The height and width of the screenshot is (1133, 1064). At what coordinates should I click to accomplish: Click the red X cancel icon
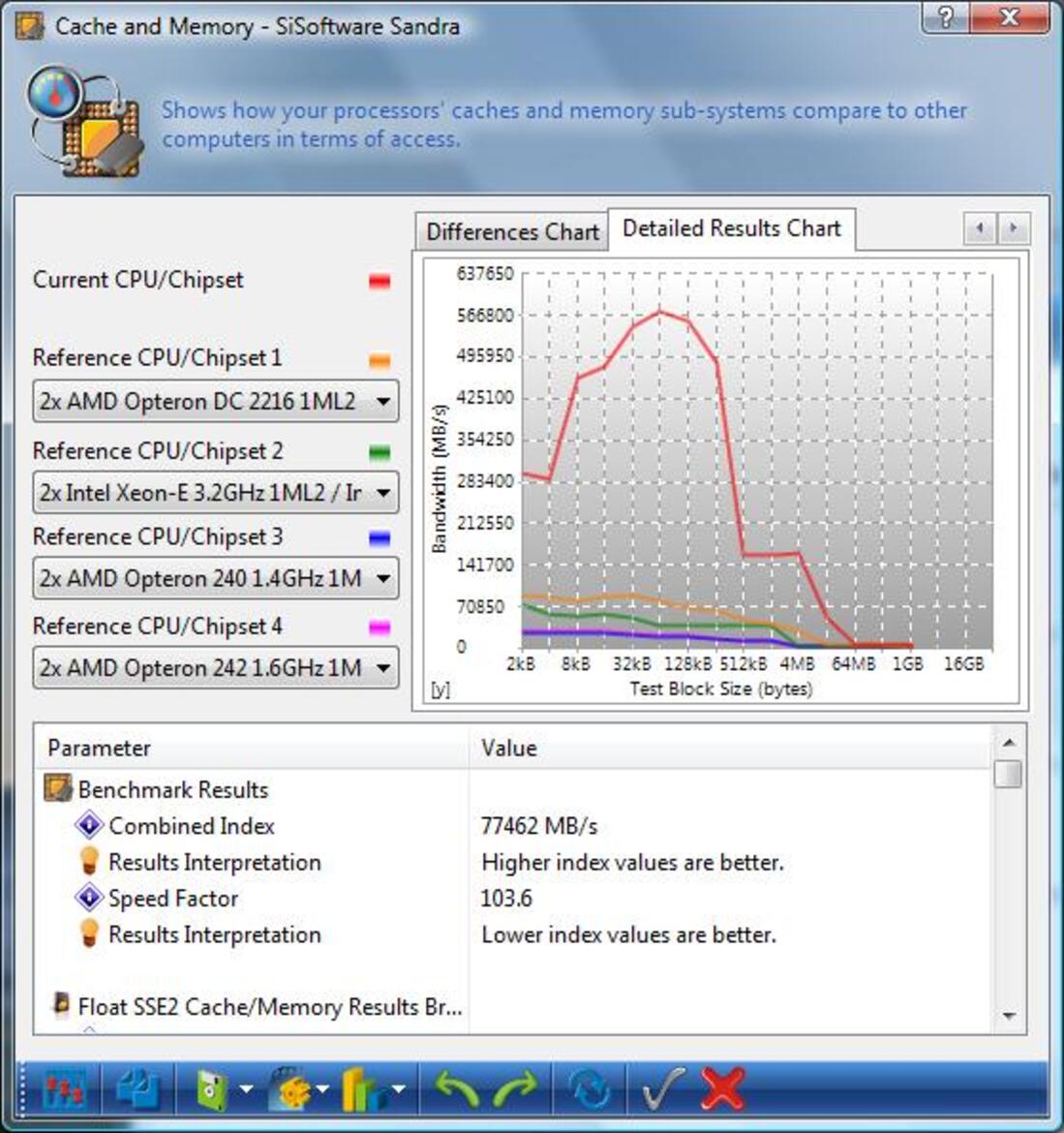pos(722,1088)
